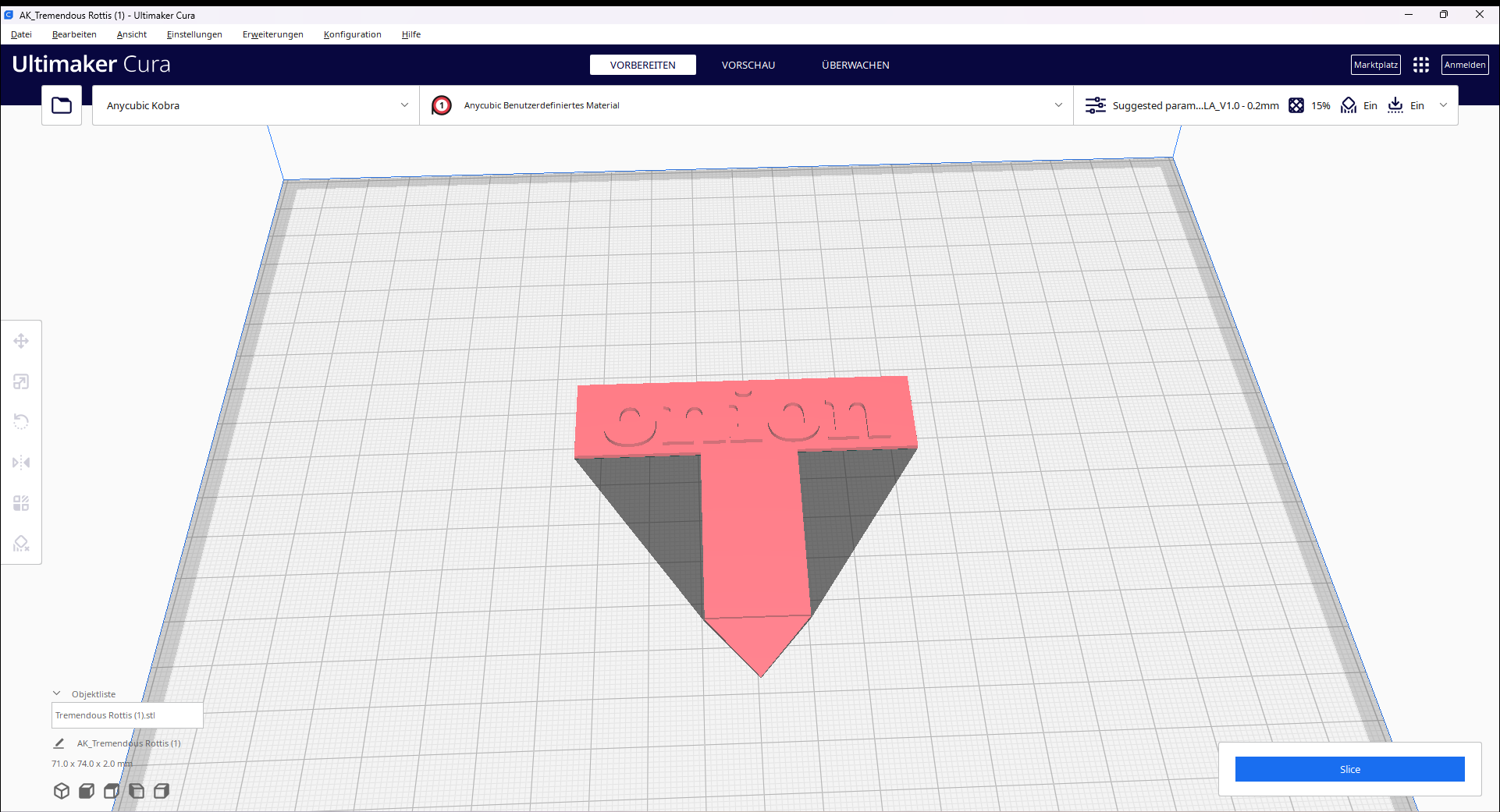Open the Erweiterungen menu

click(273, 34)
